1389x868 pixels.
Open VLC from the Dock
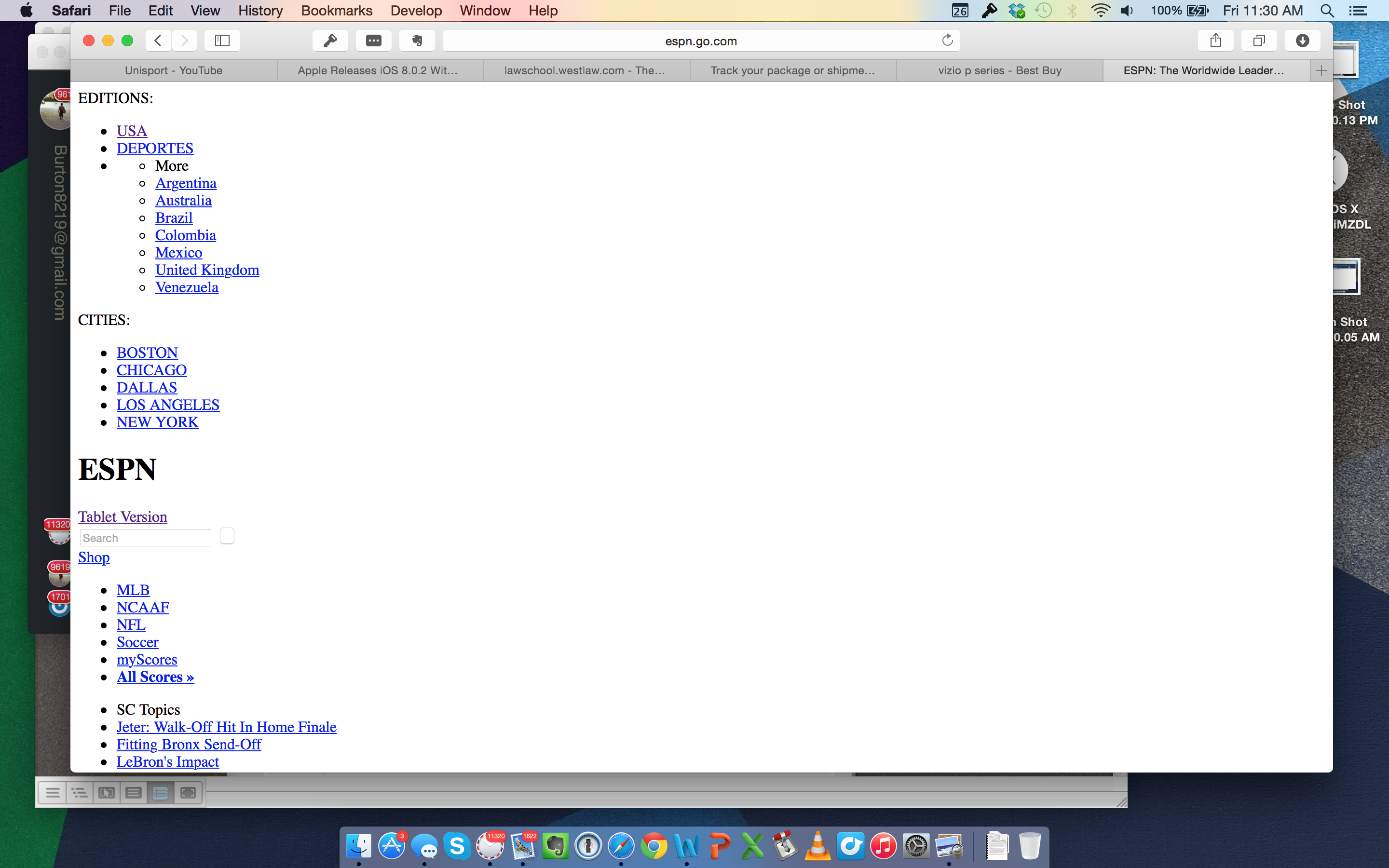[818, 846]
